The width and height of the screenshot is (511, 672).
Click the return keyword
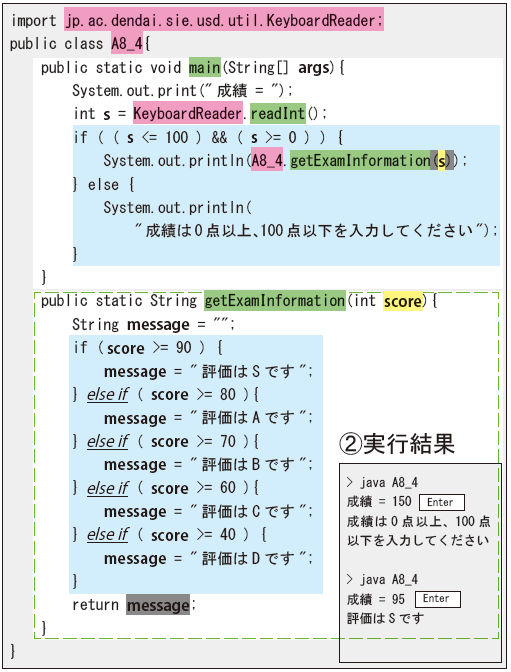tap(95, 605)
